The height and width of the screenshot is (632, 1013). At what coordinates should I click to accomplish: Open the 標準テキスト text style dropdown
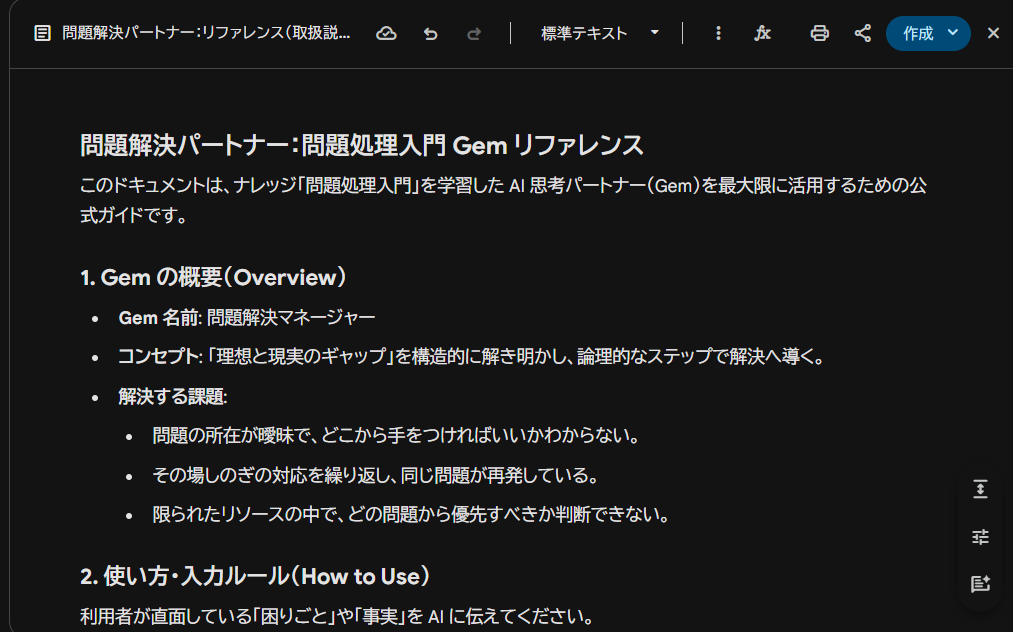click(x=600, y=34)
